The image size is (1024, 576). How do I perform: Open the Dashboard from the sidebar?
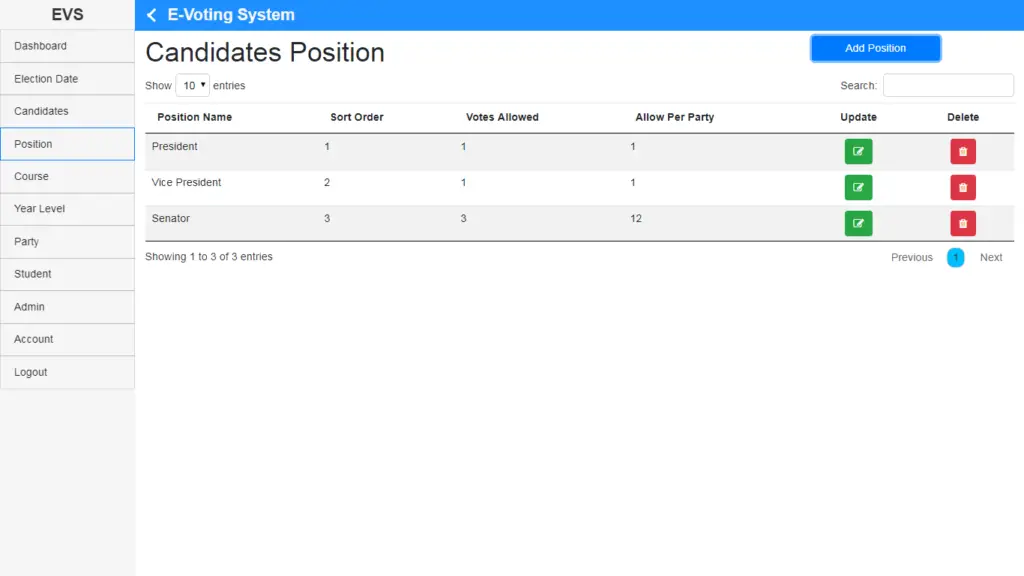(x=41, y=45)
